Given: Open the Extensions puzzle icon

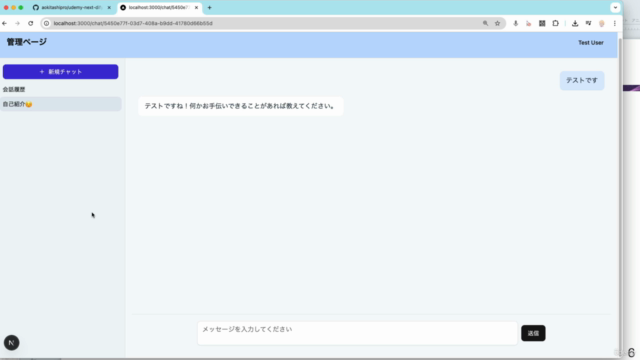Looking at the screenshot, I should [x=556, y=23].
